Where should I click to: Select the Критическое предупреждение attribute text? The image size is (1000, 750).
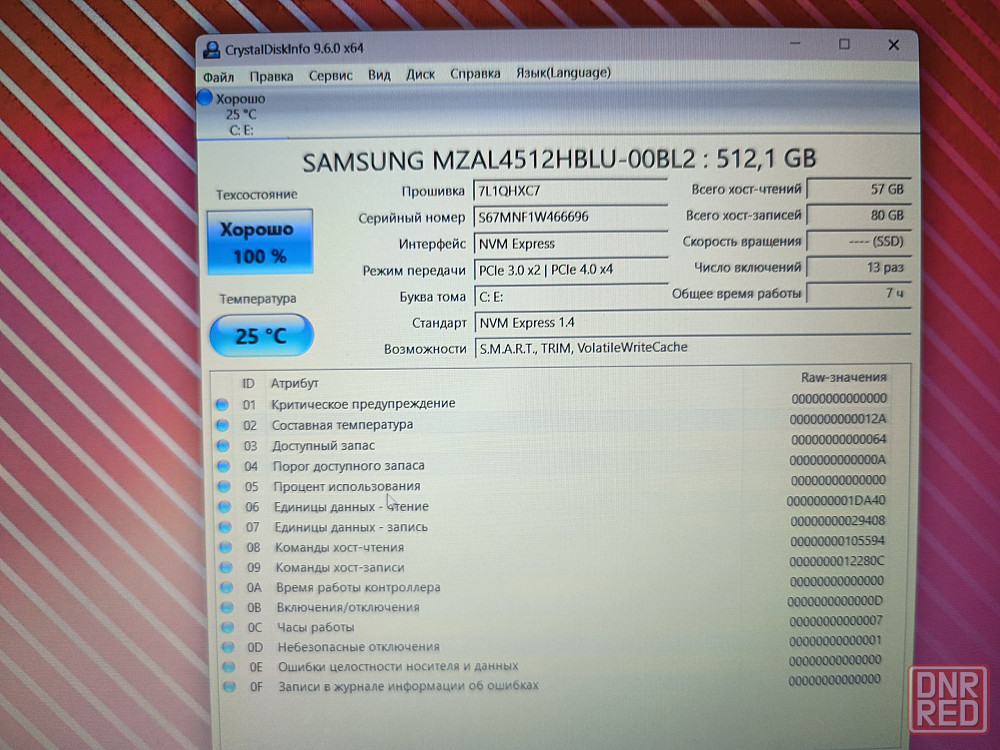363,404
